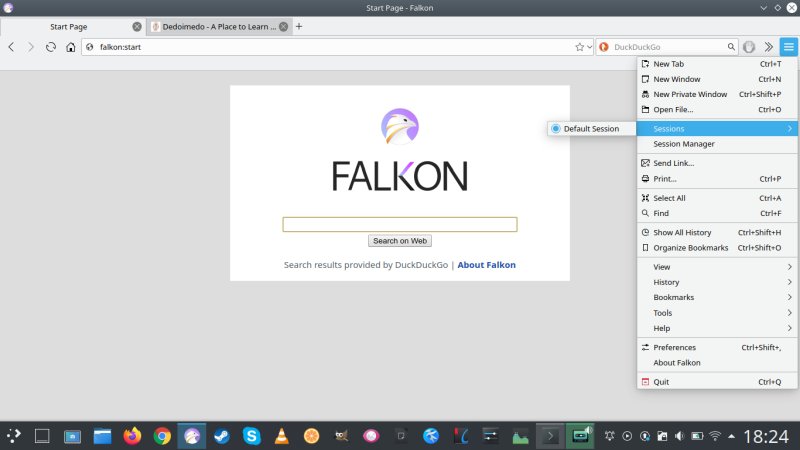Focus the DuckDuckGo search box

coord(668,47)
